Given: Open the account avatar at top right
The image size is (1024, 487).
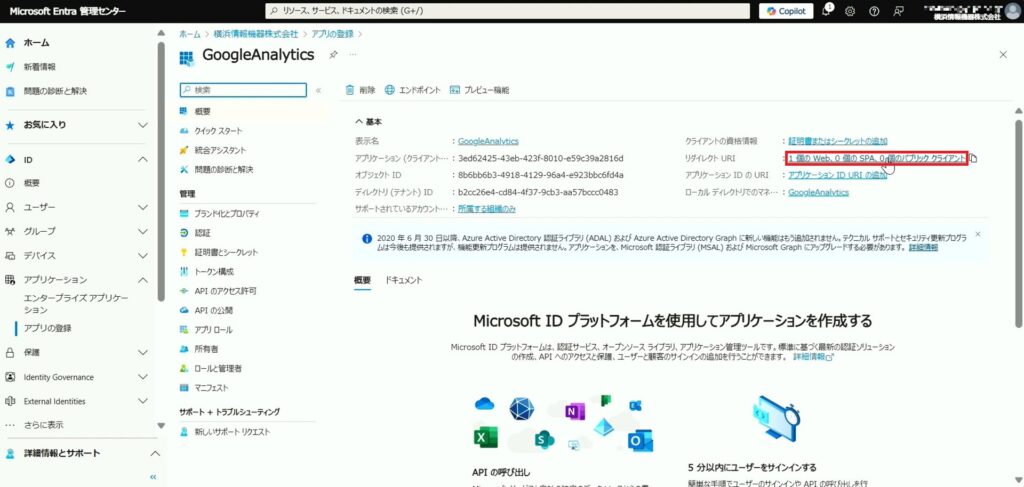Looking at the screenshot, I should 1012,11.
